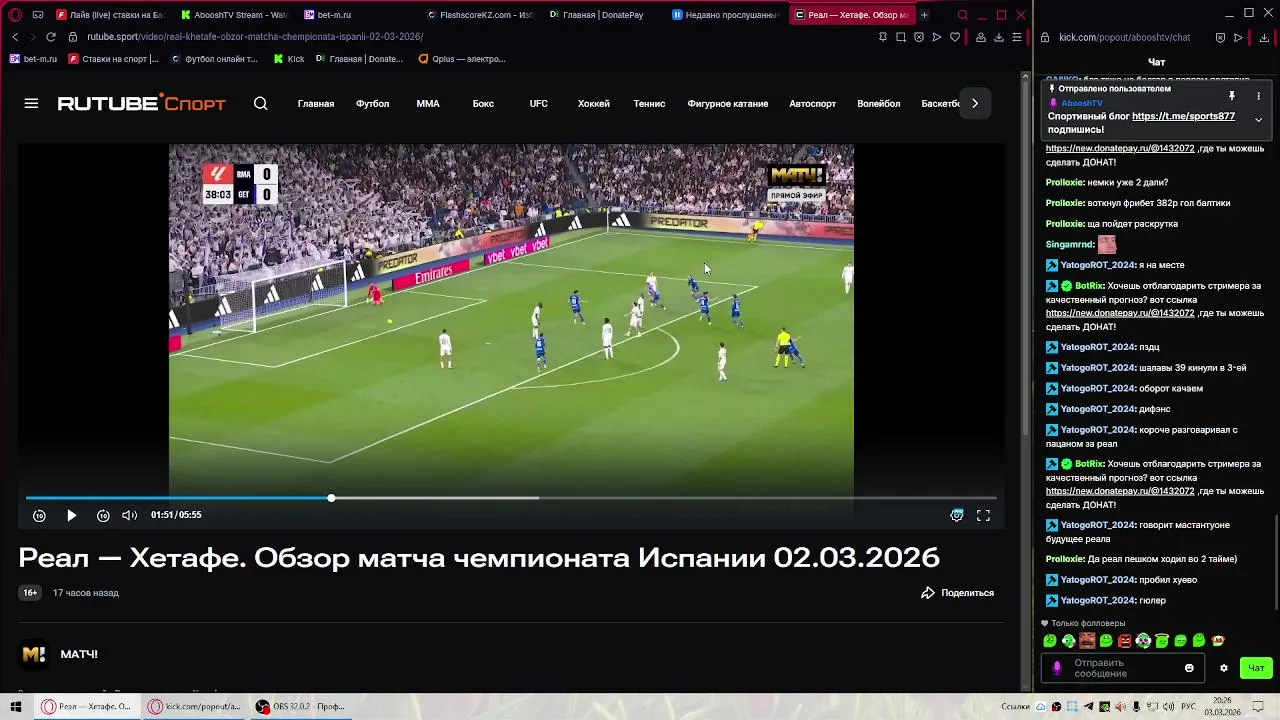The width and height of the screenshot is (1280, 720).
Task: Open the МАТЧ! channel name link
Action: 79,654
